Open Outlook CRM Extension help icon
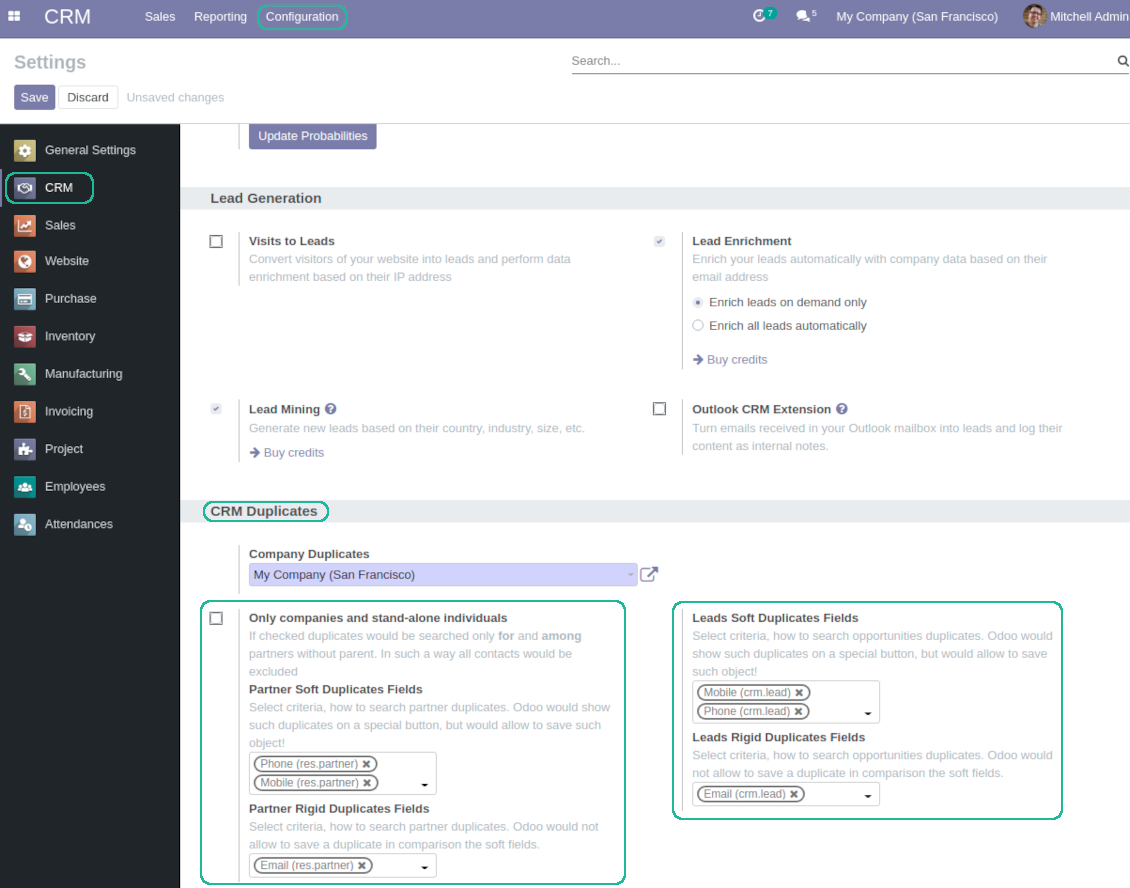The height and width of the screenshot is (888, 1130). pos(842,409)
